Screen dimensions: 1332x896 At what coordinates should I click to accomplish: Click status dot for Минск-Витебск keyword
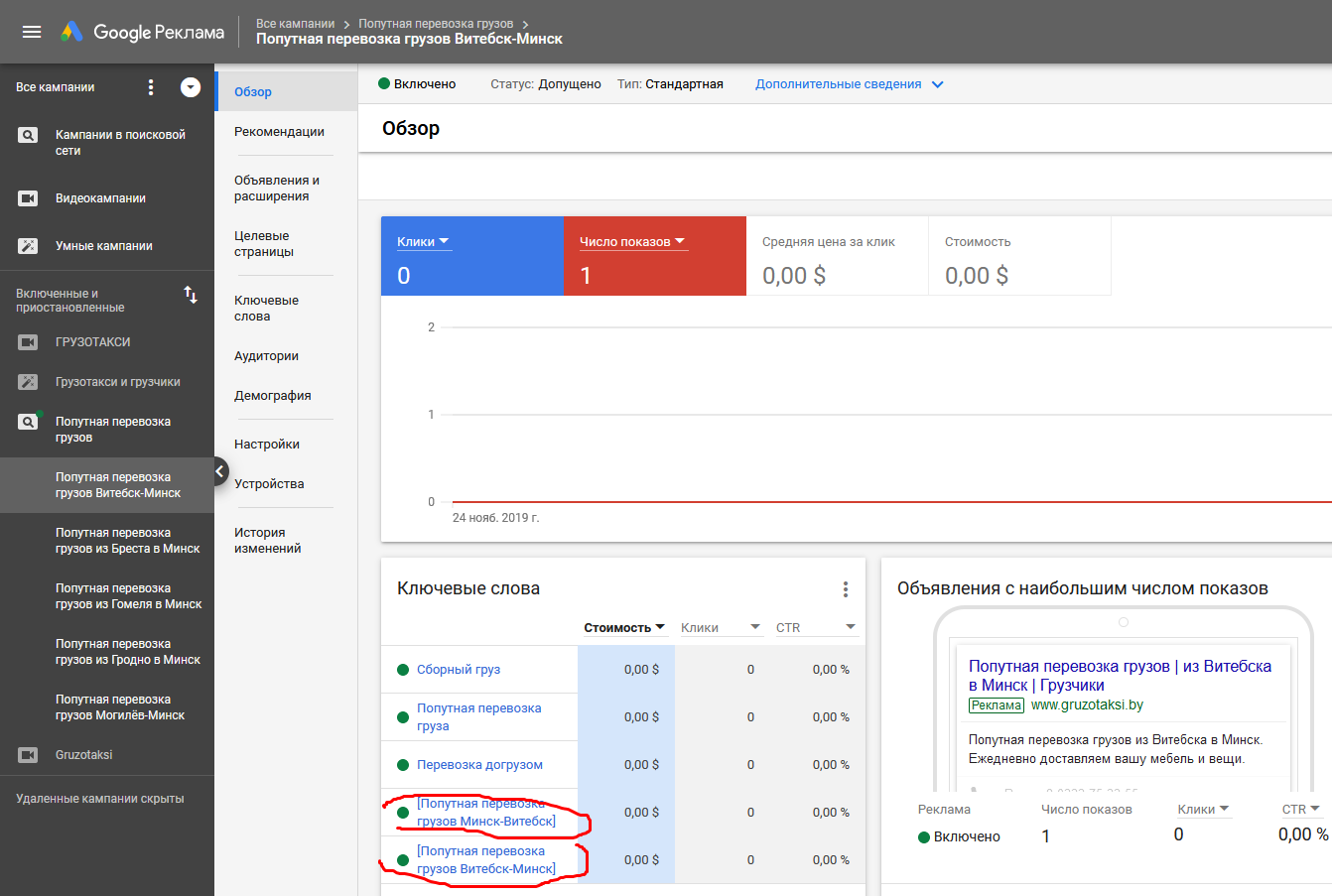click(403, 813)
